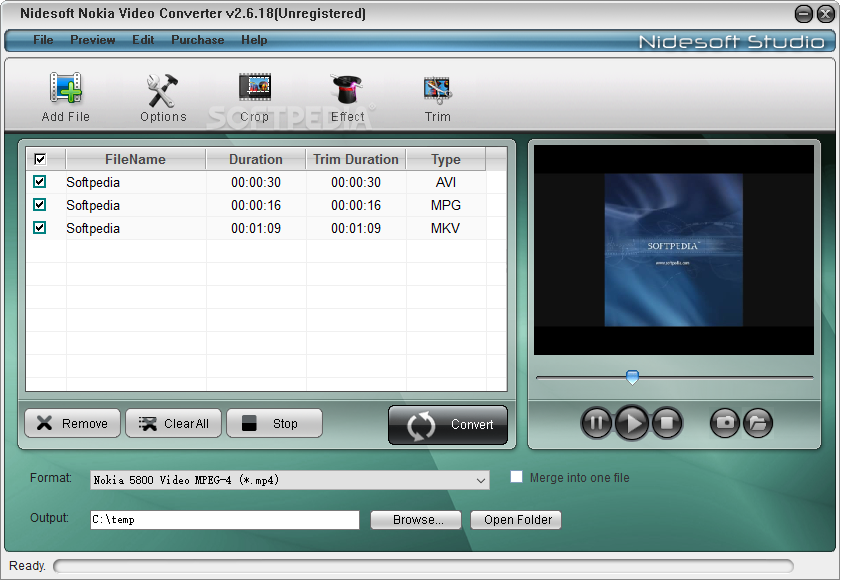Viewport: 841px width, 581px height.
Task: Open the Edit menu
Action: click(143, 40)
